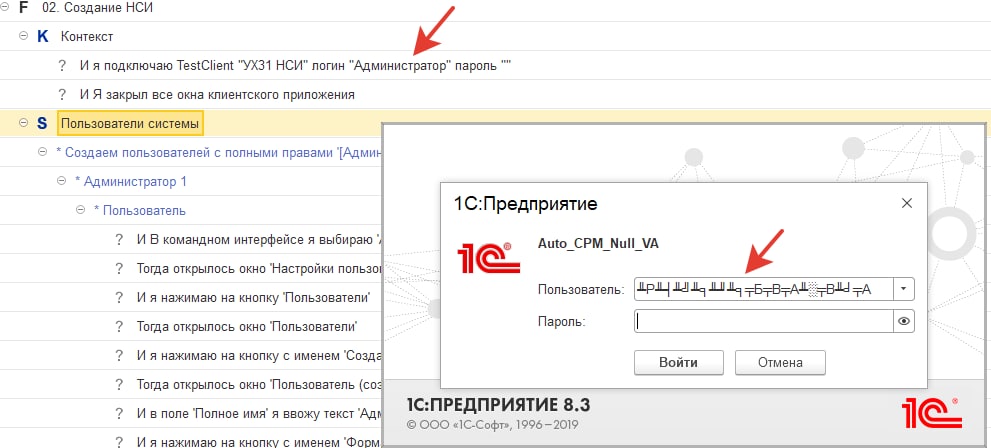The width and height of the screenshot is (991, 448).
Task: Select step 'Тогда открылось окно Пользователи'
Action: click(x=247, y=327)
